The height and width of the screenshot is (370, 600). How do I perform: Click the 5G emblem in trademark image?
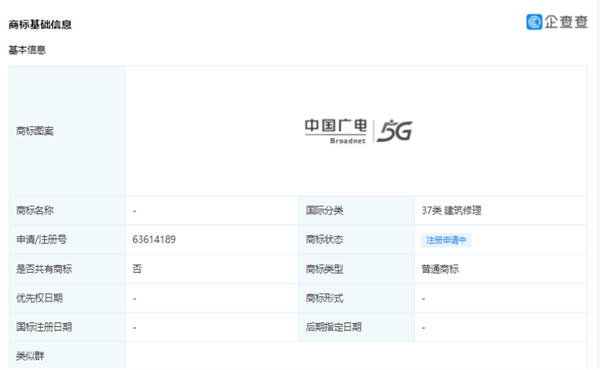pyautogui.click(x=394, y=131)
